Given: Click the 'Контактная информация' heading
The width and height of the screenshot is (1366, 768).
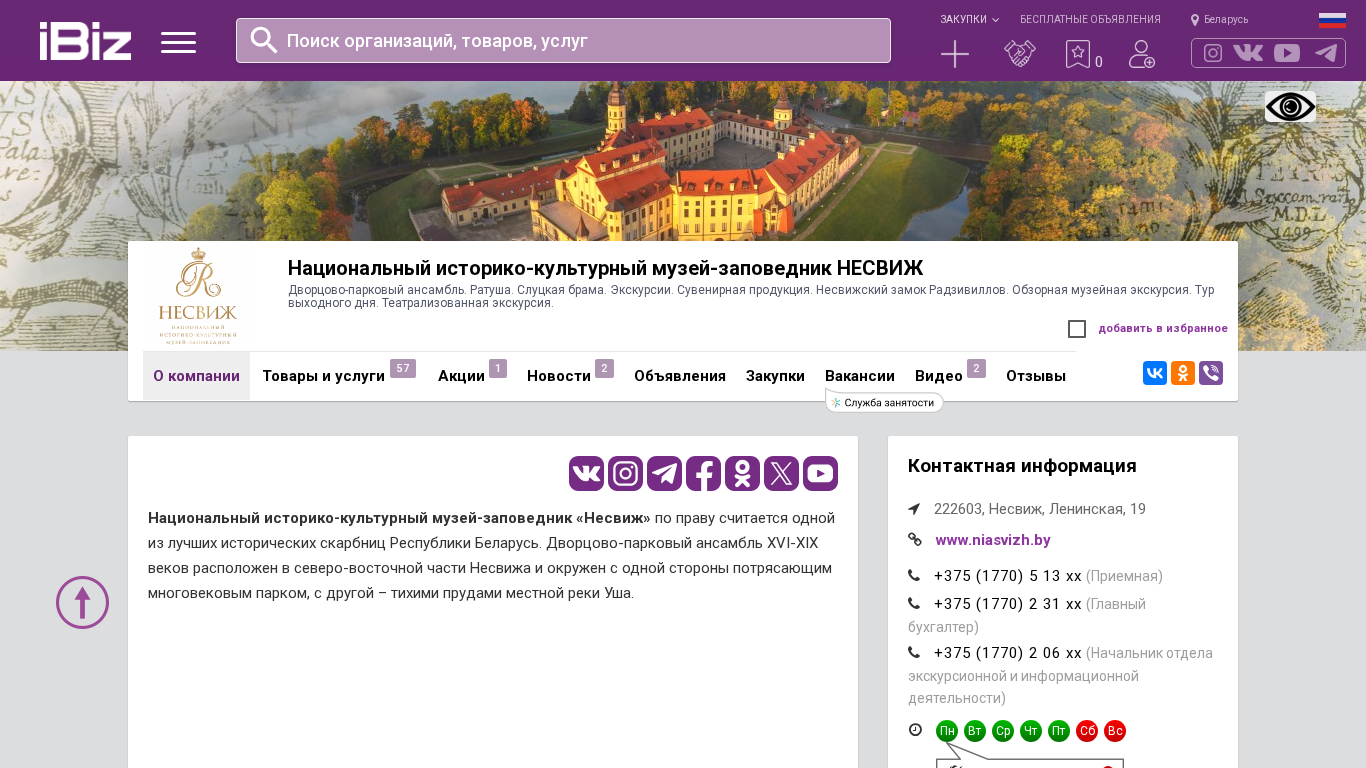Looking at the screenshot, I should tap(1022, 466).
